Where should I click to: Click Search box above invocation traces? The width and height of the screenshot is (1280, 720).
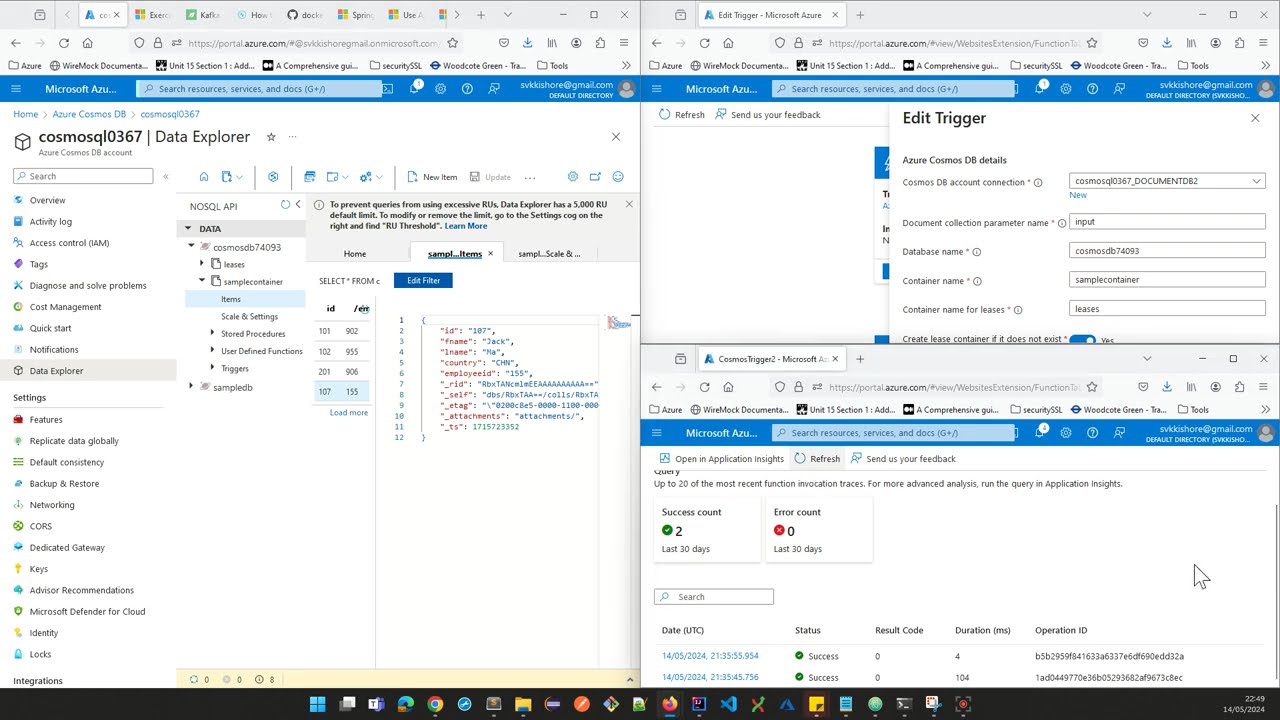714,597
